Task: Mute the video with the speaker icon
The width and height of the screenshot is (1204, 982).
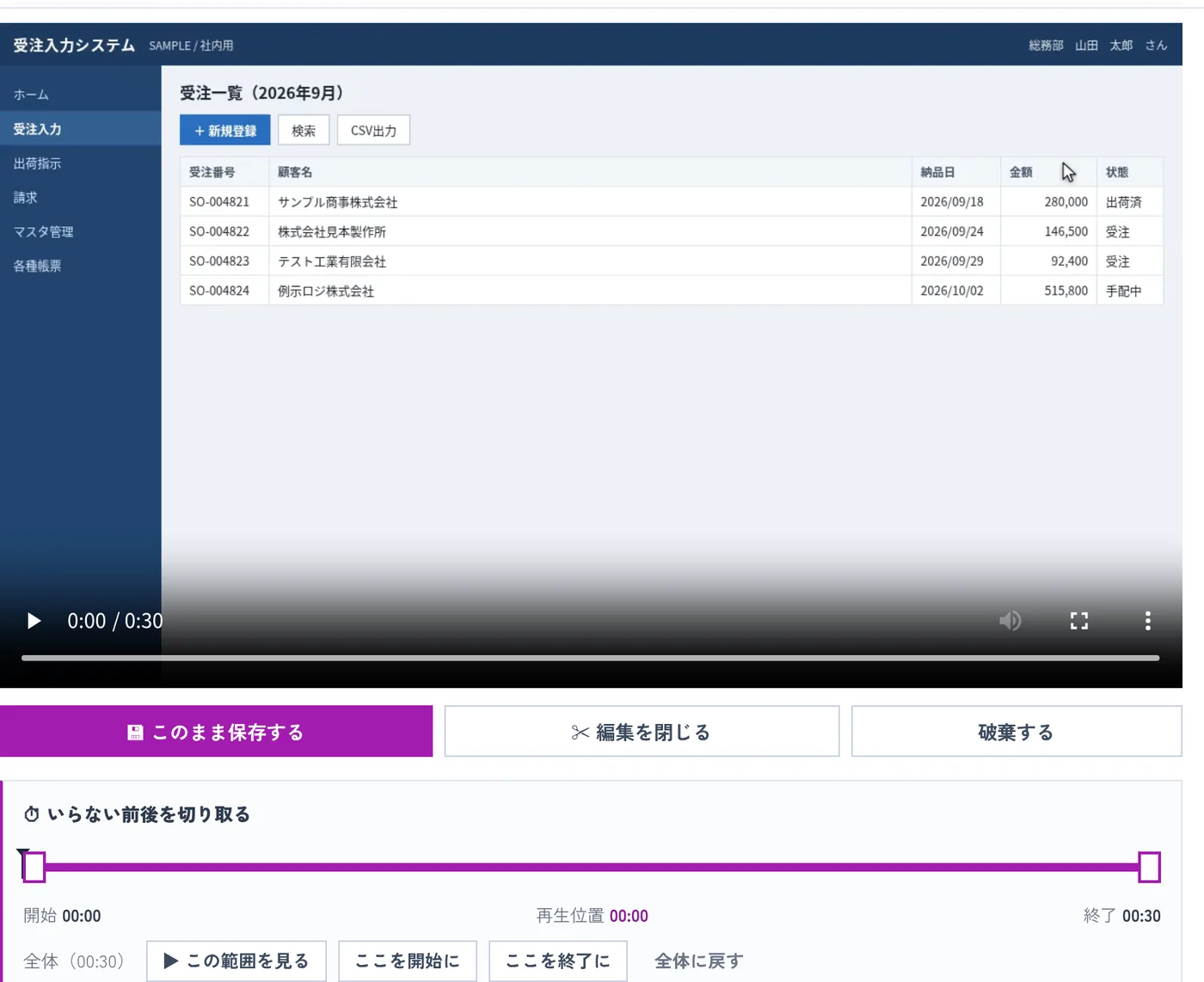Action: [1010, 621]
